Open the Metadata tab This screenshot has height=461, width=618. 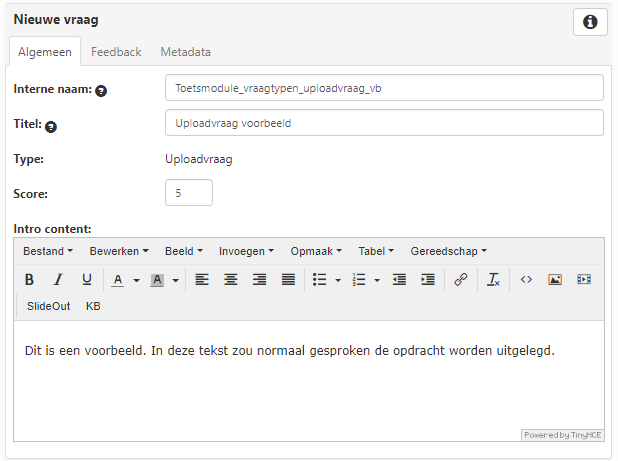(185, 52)
